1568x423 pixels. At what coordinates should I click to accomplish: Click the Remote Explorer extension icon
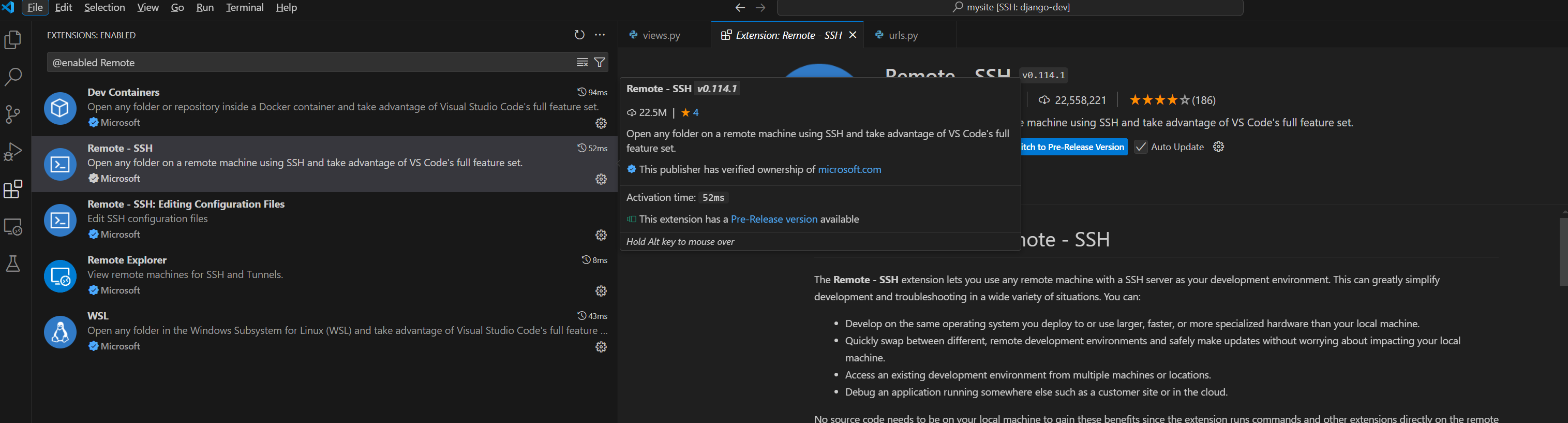(x=60, y=276)
